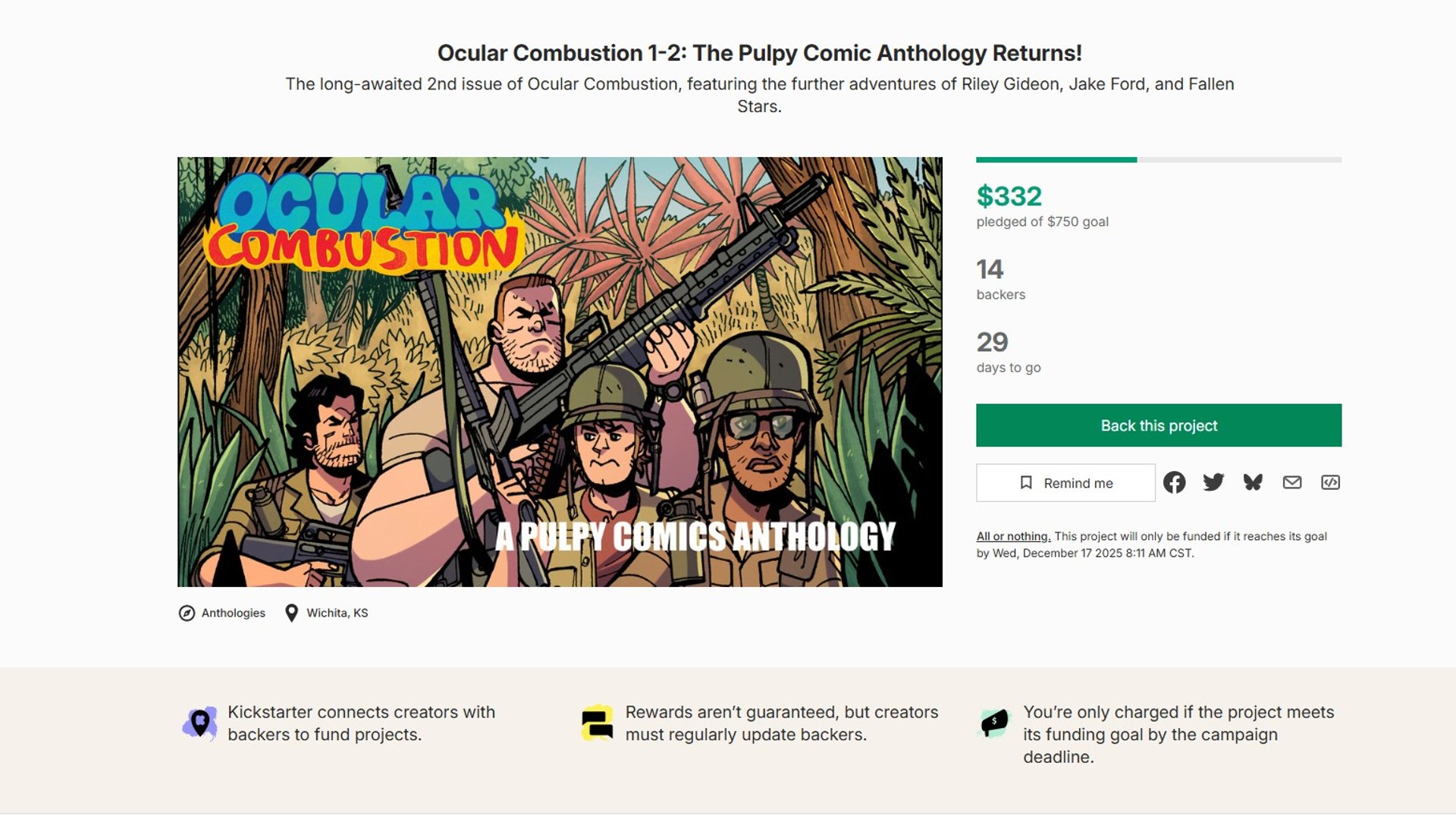Click the green dollar charge icon

click(994, 723)
